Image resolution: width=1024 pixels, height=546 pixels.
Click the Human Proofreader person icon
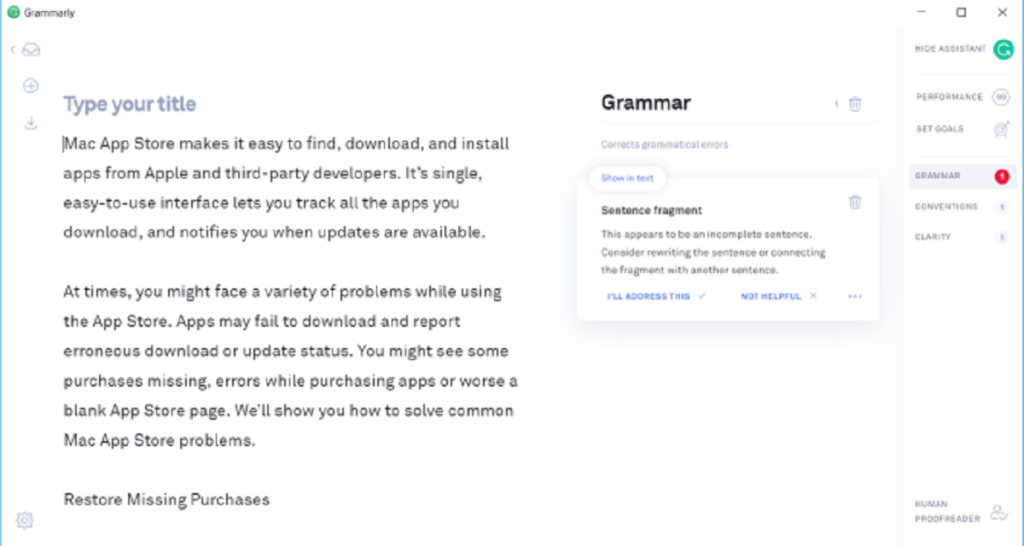click(998, 511)
